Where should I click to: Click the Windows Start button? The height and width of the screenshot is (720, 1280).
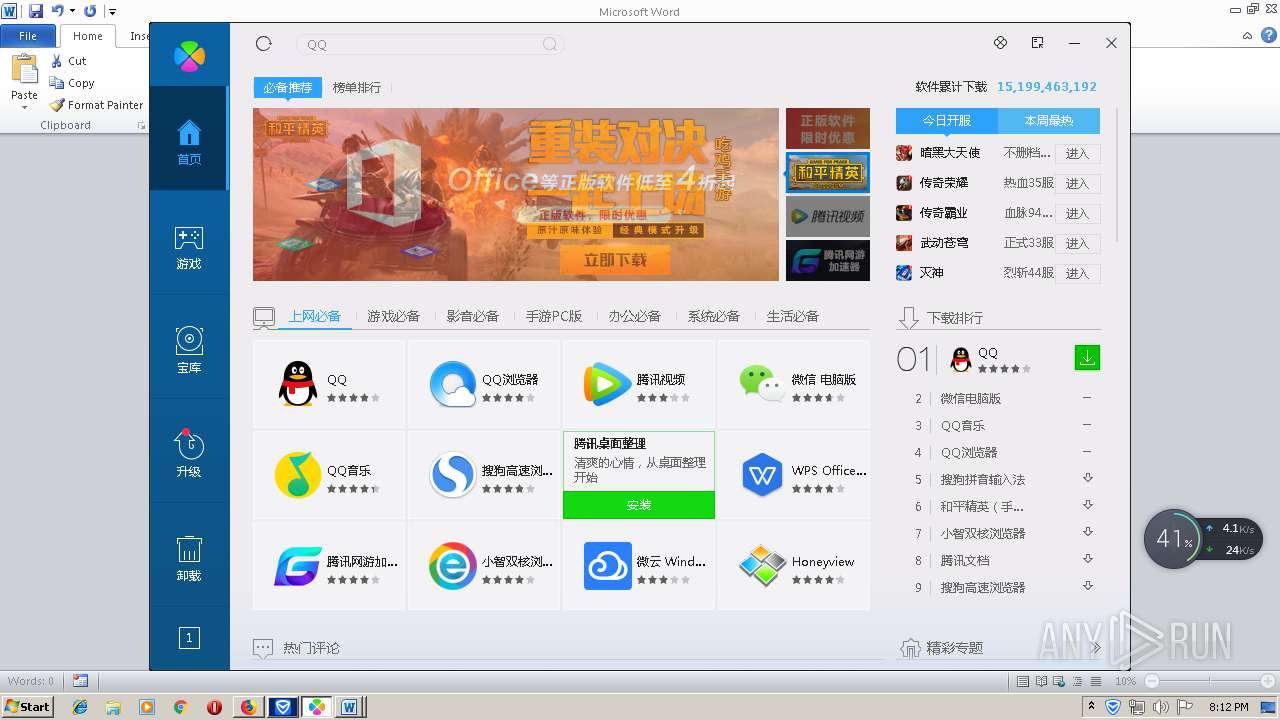[x=28, y=707]
